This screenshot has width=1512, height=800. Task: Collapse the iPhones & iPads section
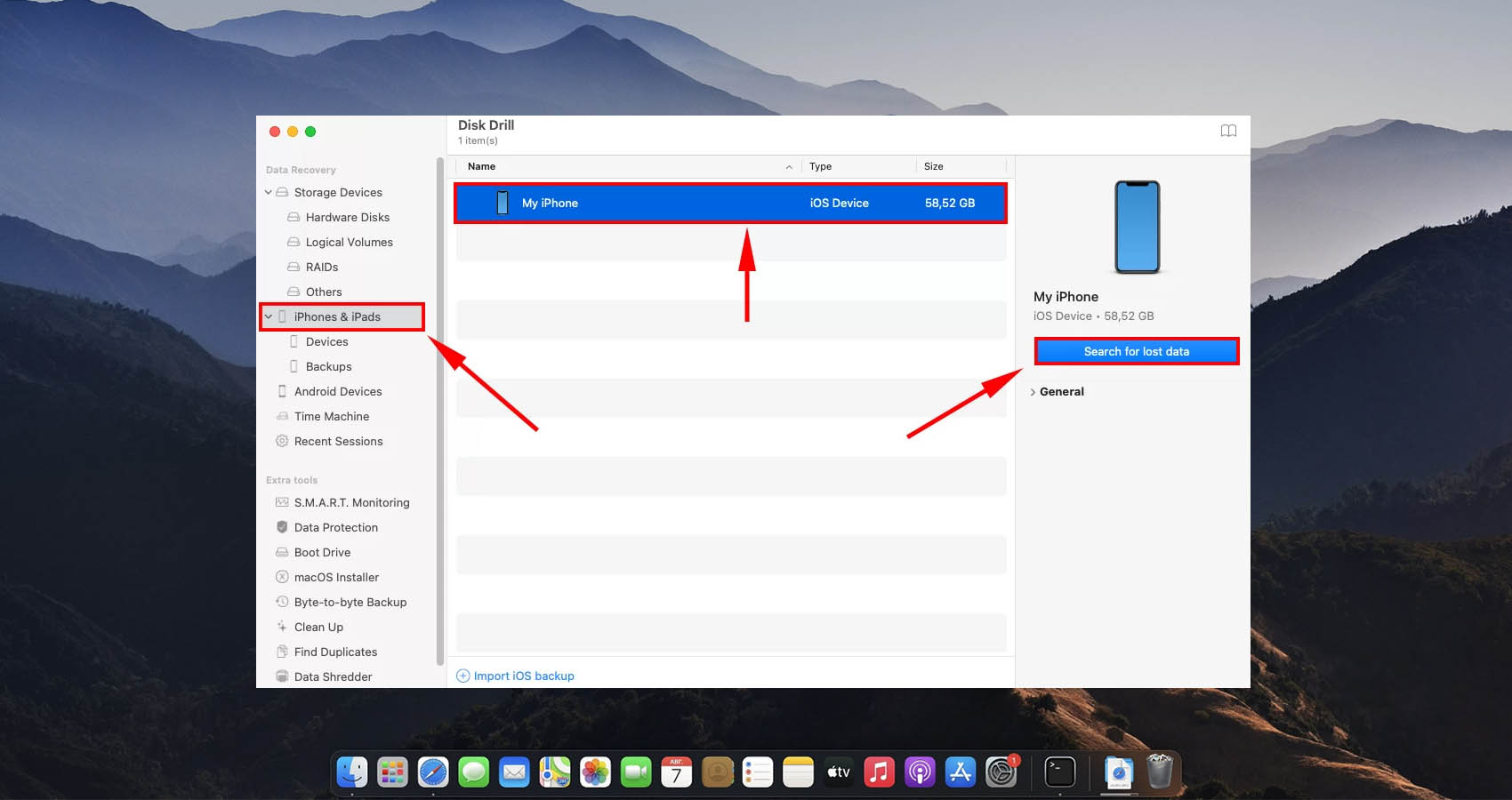269,316
